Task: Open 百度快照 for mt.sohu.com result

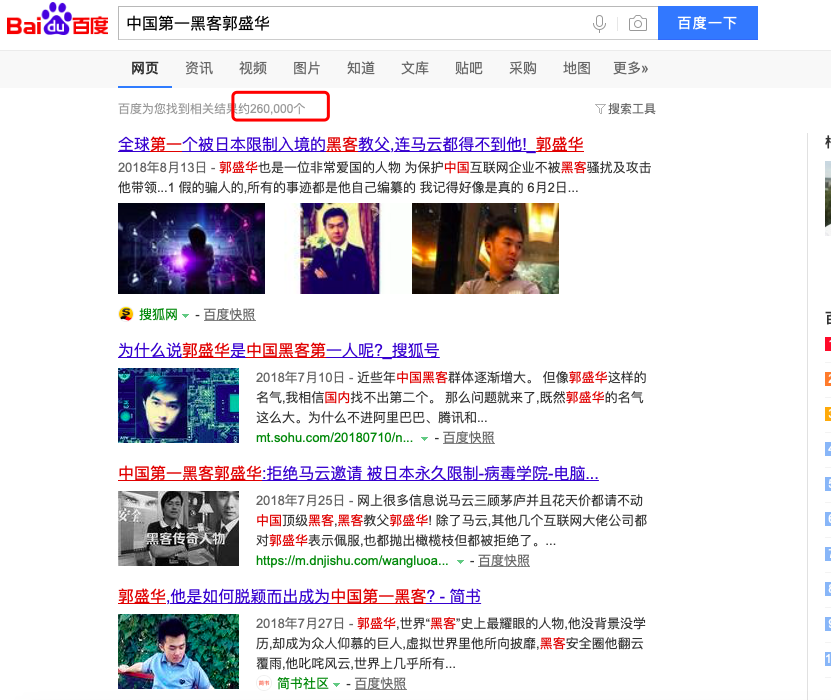Action: 468,438
